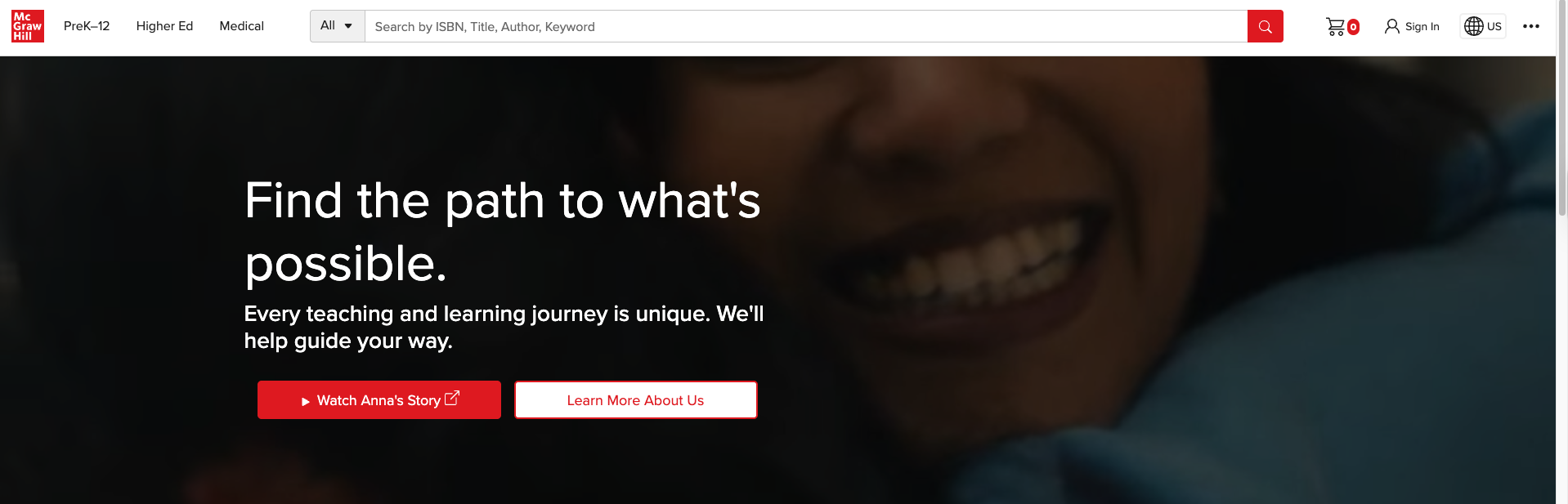The width and height of the screenshot is (1568, 504).
Task: Click the red search magnifier button
Action: (1265, 26)
